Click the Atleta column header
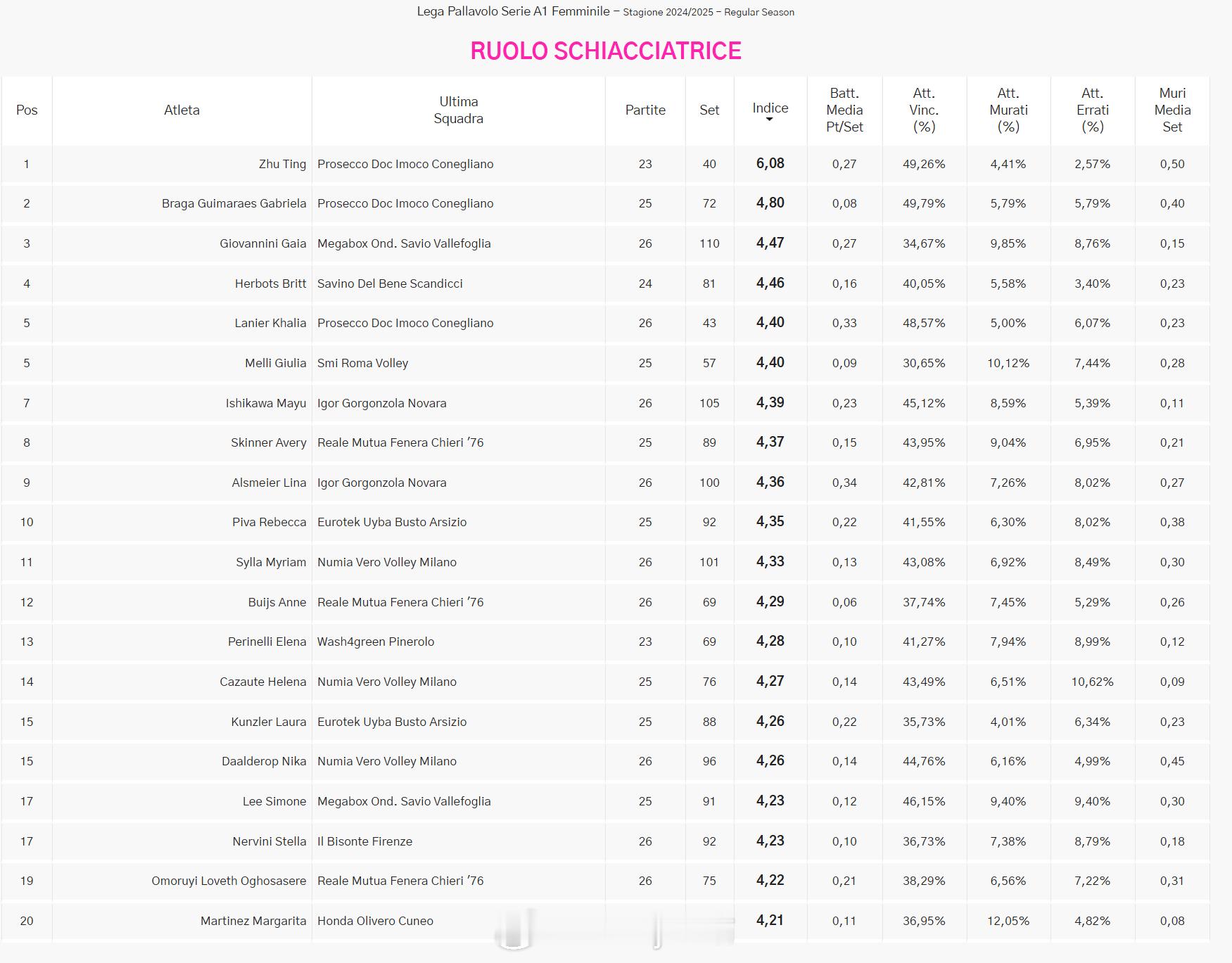 [182, 110]
